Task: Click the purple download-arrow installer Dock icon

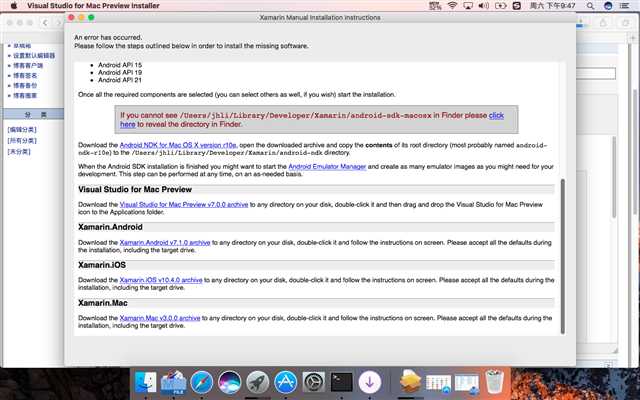Action: coord(370,382)
